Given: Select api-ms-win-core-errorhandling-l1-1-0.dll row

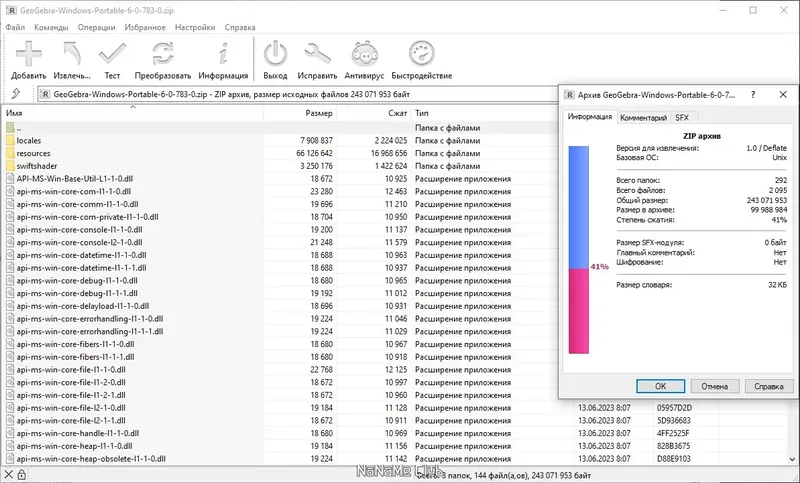Looking at the screenshot, I should tap(281, 319).
